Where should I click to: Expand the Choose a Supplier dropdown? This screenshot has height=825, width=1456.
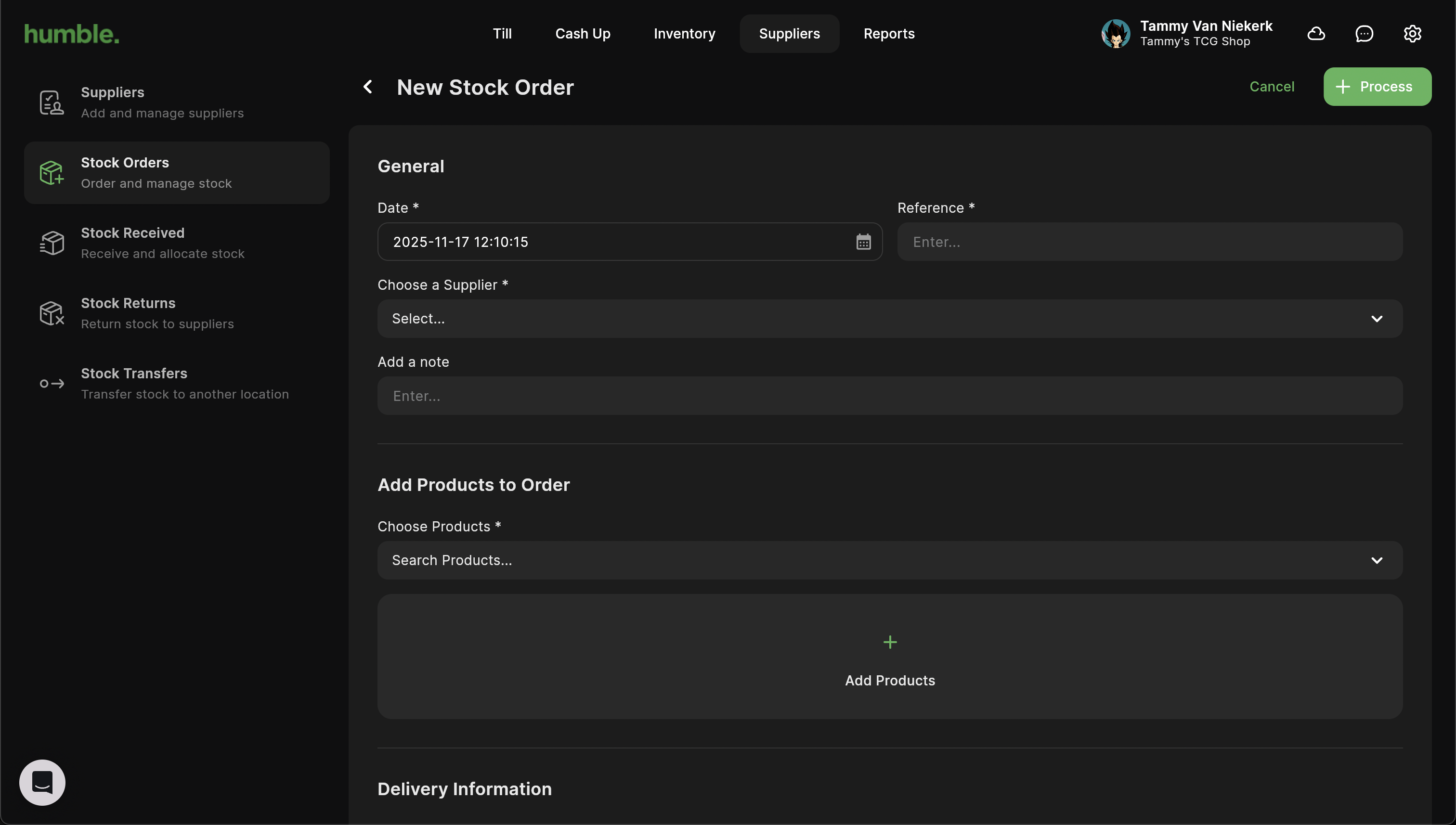(890, 319)
